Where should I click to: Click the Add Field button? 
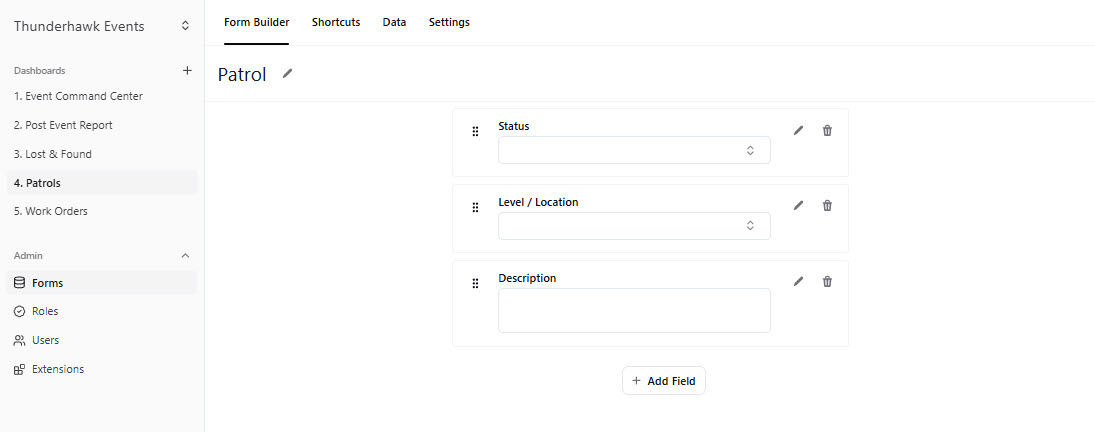pyautogui.click(x=664, y=381)
